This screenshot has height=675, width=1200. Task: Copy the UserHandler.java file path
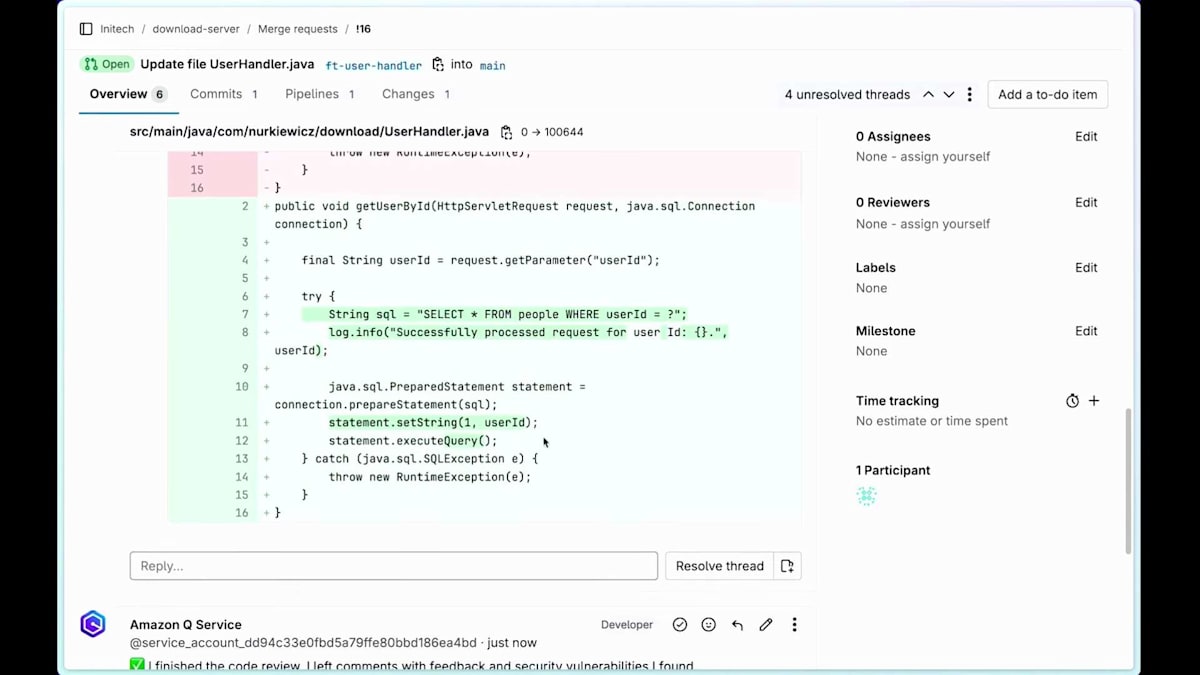coord(507,132)
